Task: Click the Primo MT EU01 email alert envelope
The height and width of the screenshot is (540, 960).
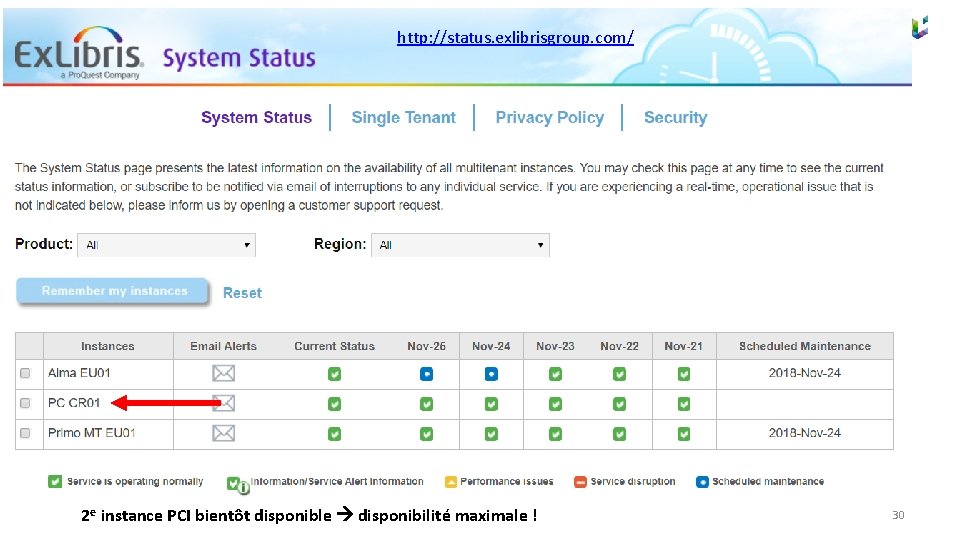Action: [x=223, y=433]
